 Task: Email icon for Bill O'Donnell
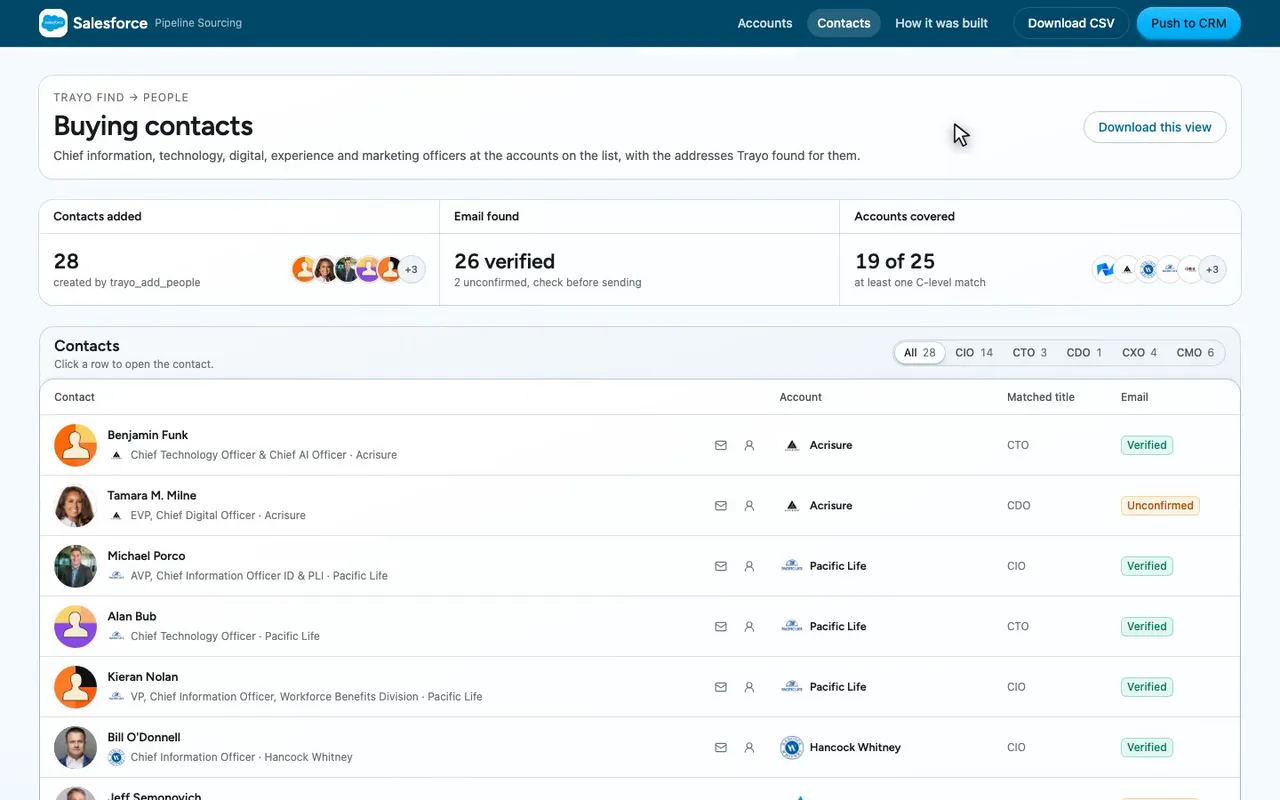[721, 748]
